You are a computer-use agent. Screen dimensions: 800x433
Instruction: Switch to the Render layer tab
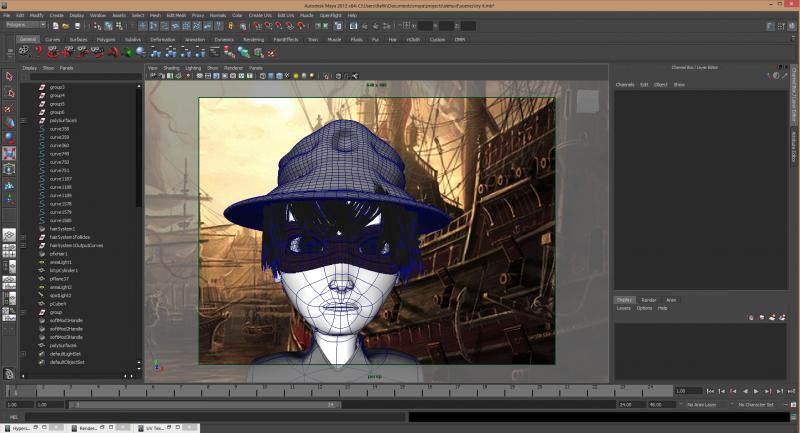[x=649, y=299]
